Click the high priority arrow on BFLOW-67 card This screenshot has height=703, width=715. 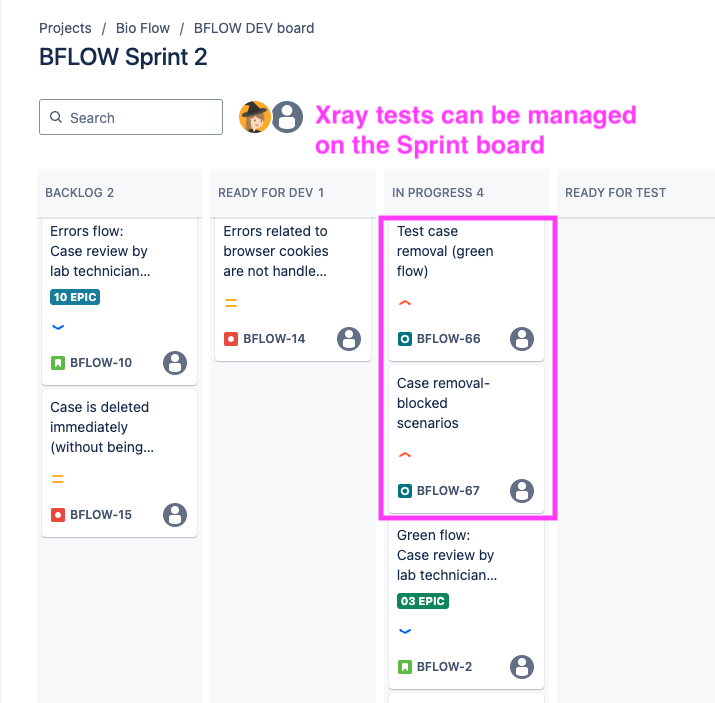(404, 455)
